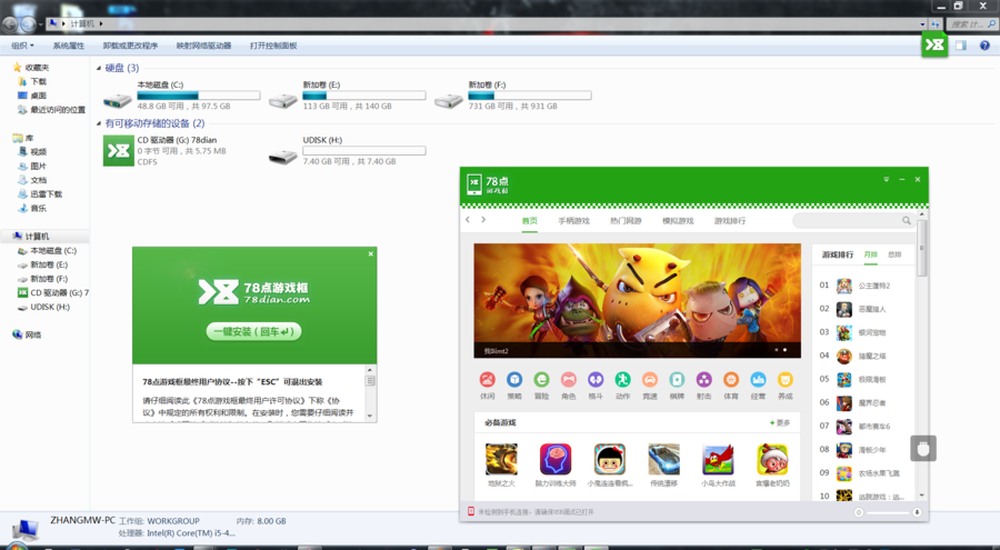Click the phone connection status icon
Screen dimensions: 1000x550
coord(471,512)
